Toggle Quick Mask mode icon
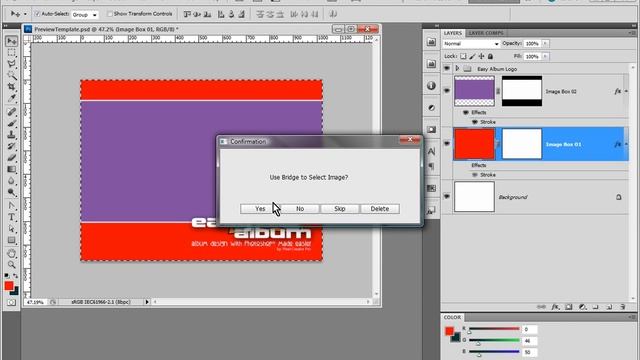The image size is (640, 360). point(11,302)
